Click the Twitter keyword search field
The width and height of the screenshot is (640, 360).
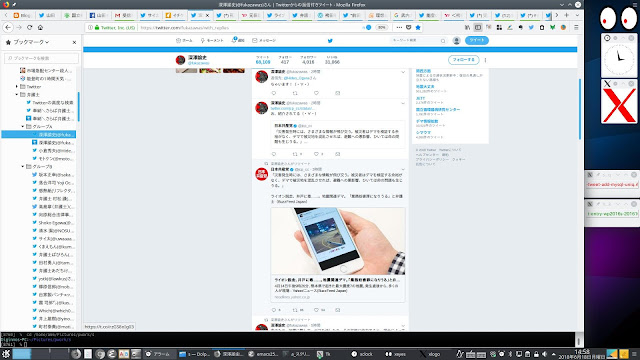click(418, 40)
